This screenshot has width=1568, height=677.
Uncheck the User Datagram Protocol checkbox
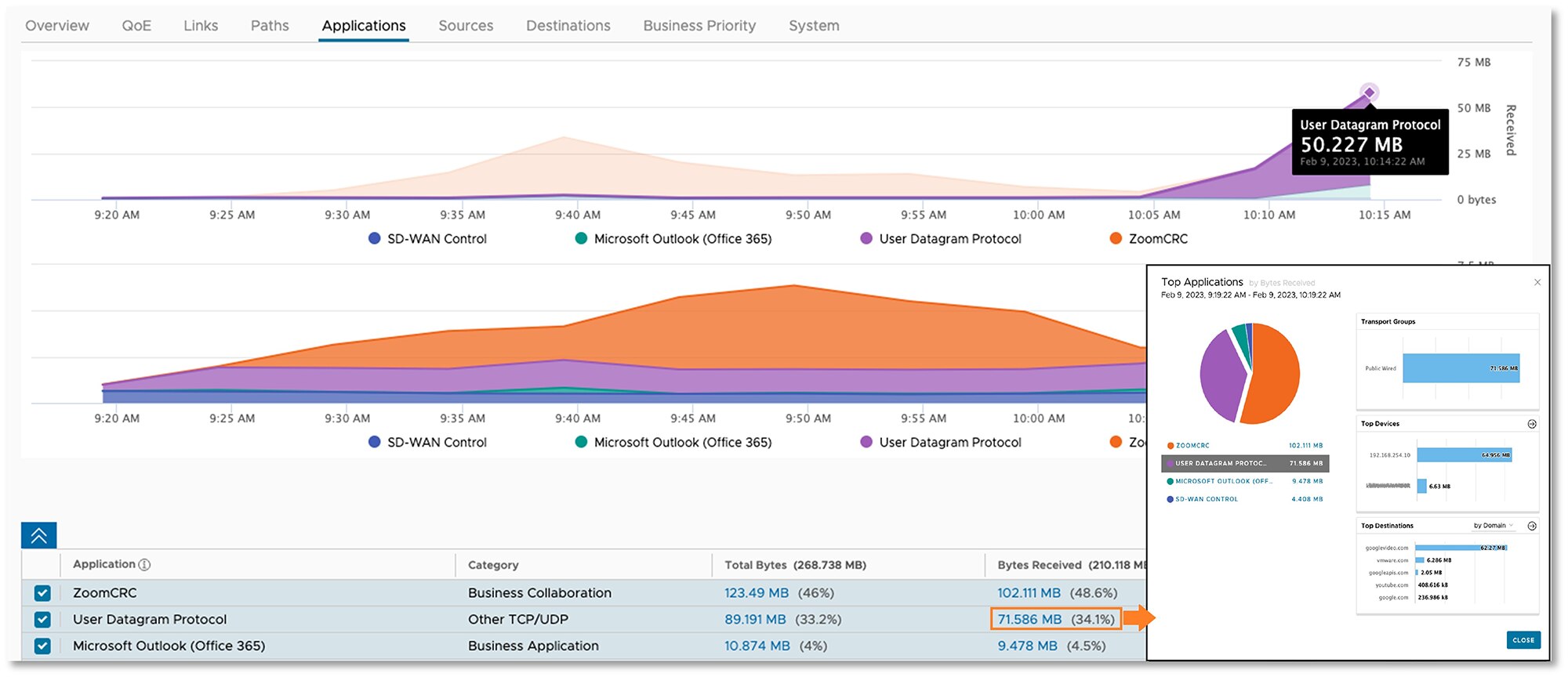(42, 620)
